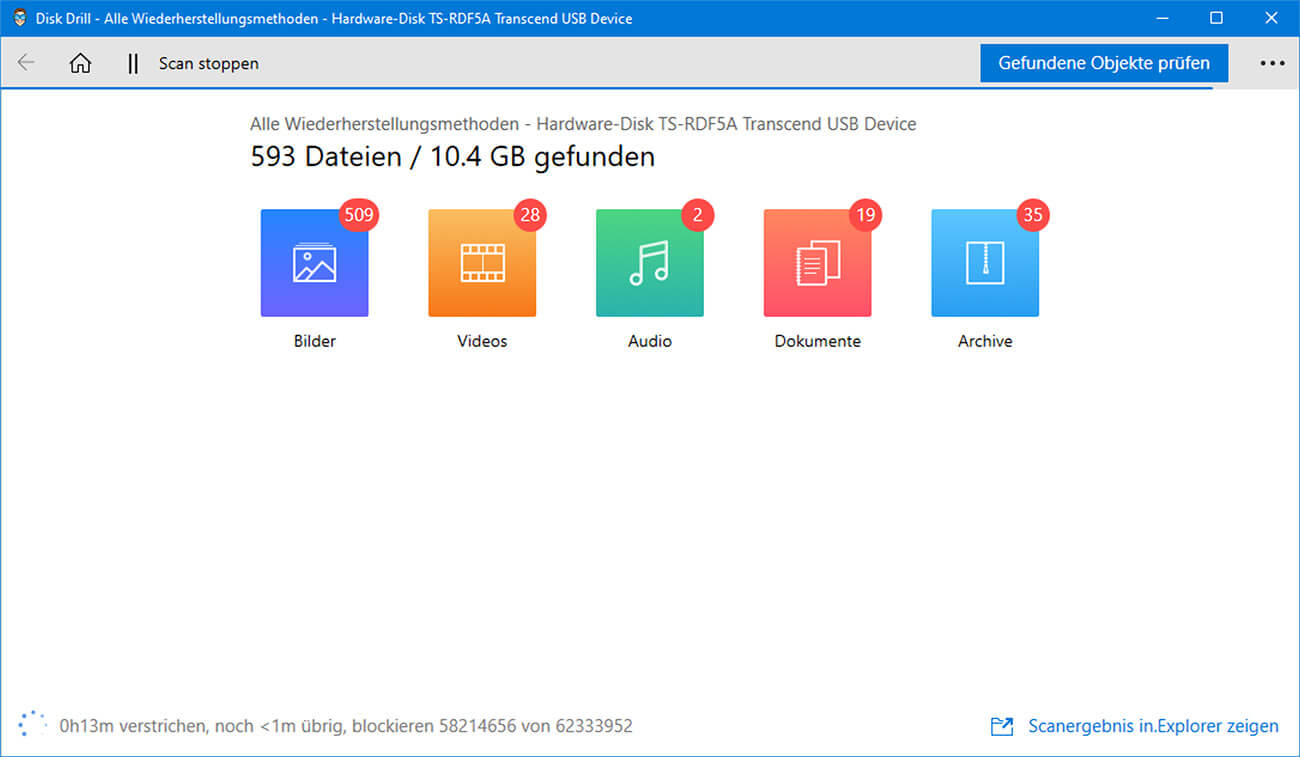
Task: Click the Archive label text
Action: tap(985, 341)
